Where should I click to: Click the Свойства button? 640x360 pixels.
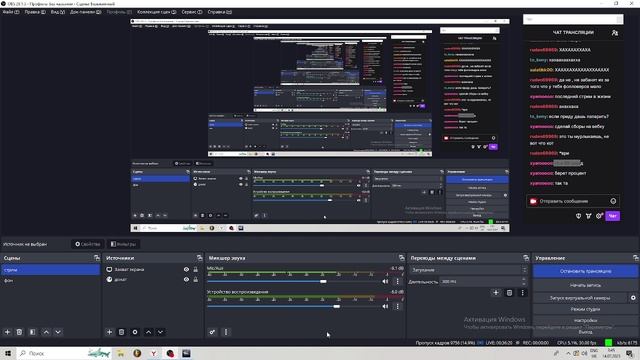click(x=88, y=244)
